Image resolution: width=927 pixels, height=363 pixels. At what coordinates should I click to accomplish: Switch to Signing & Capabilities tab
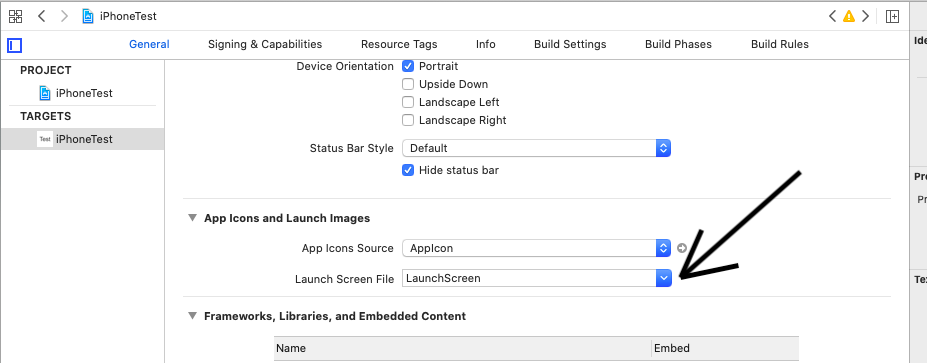265,44
